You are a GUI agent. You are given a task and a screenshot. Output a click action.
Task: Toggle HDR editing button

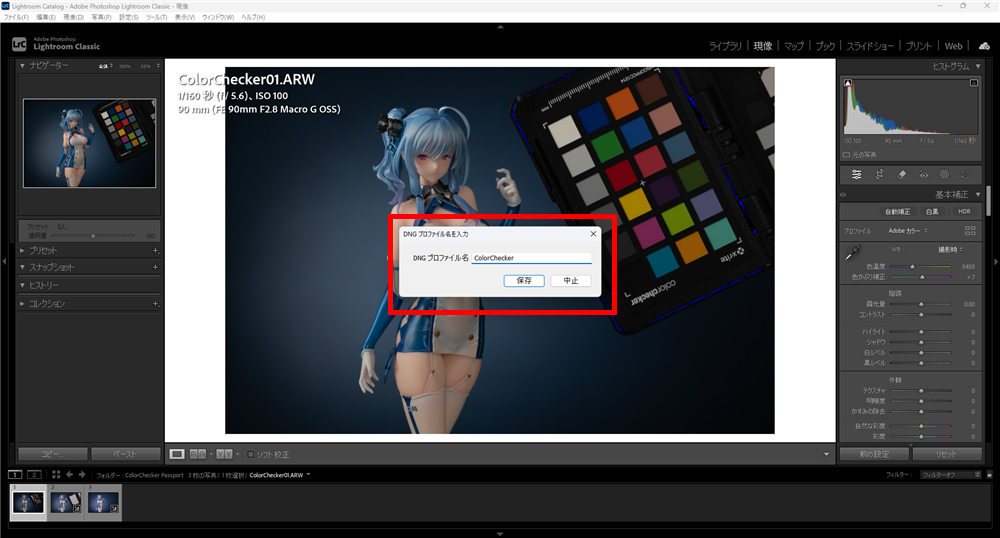[964, 212]
